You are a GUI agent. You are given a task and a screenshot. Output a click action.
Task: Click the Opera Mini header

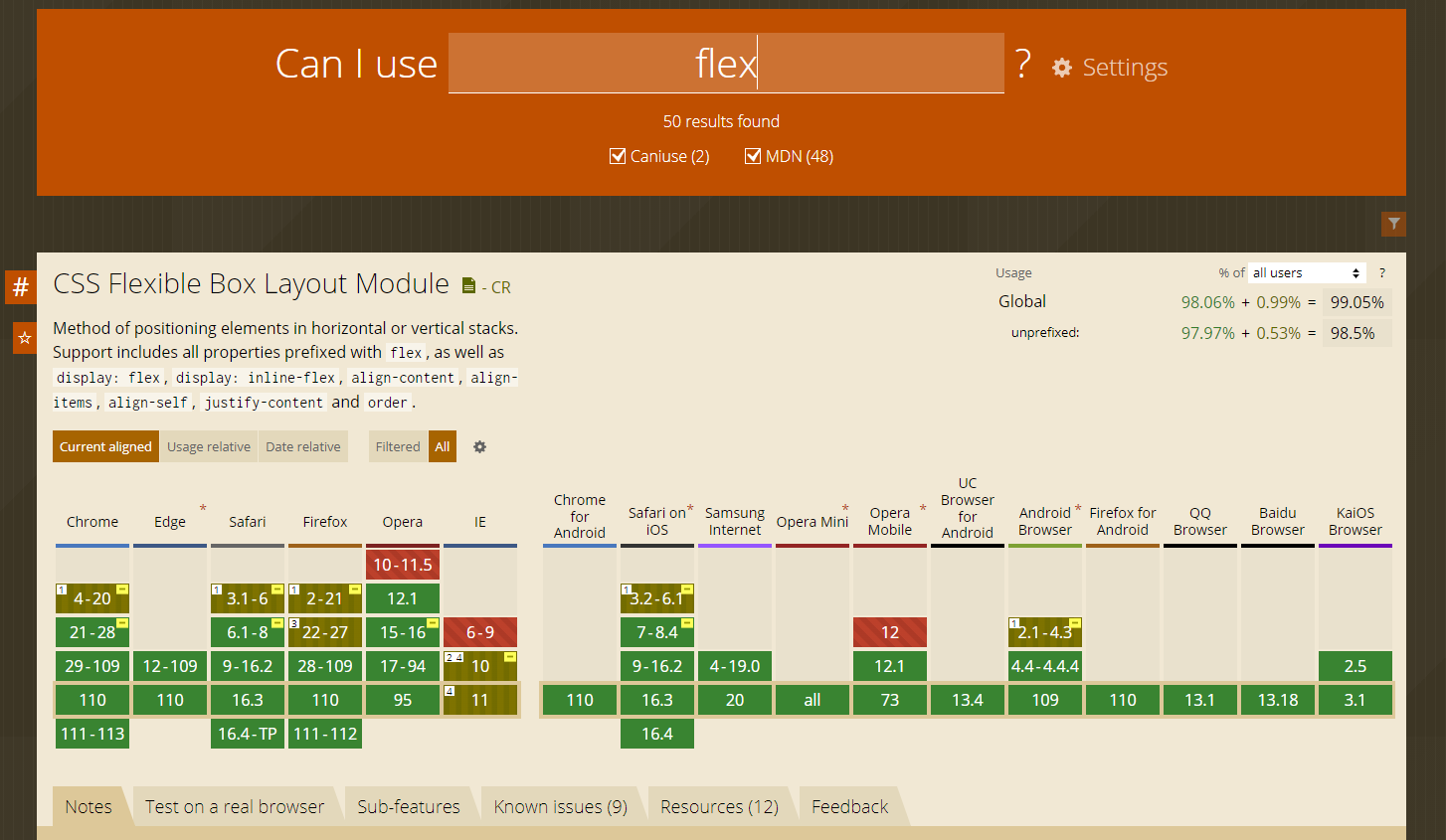(x=813, y=522)
